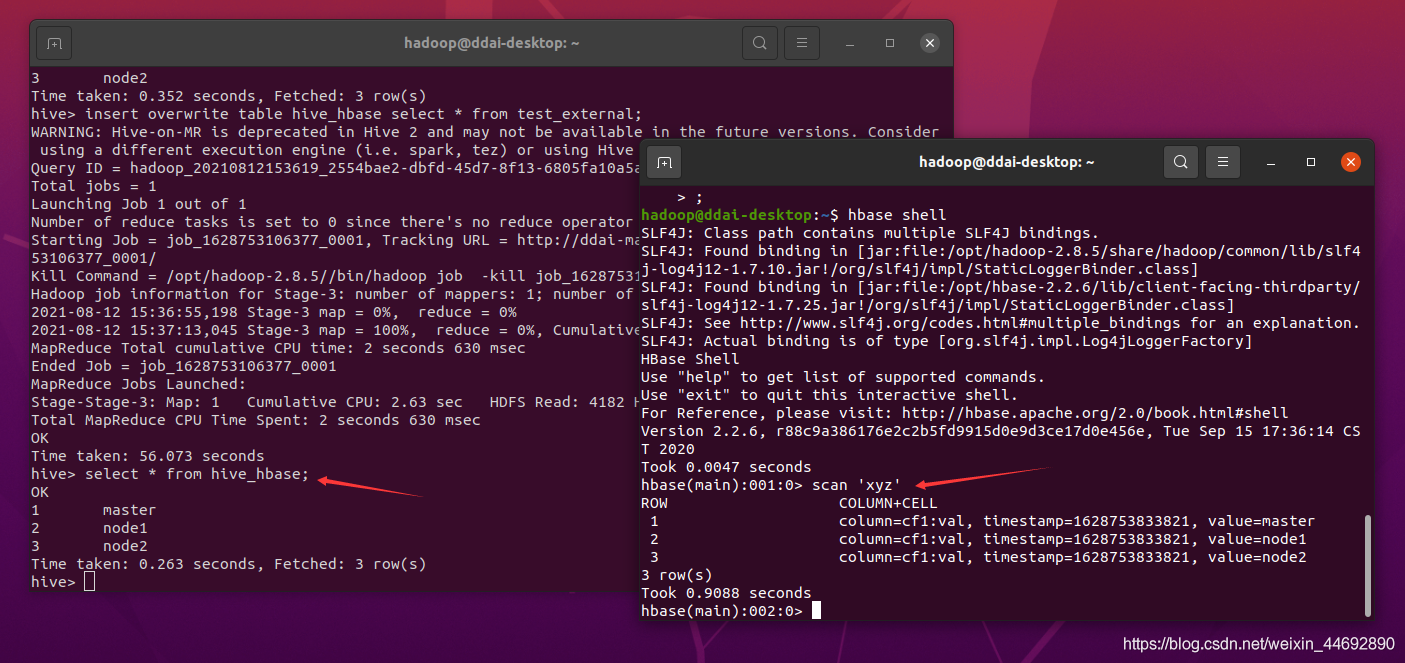This screenshot has width=1405, height=663.
Task: Click the hbase(main):002:0> prompt line
Action: [731, 611]
